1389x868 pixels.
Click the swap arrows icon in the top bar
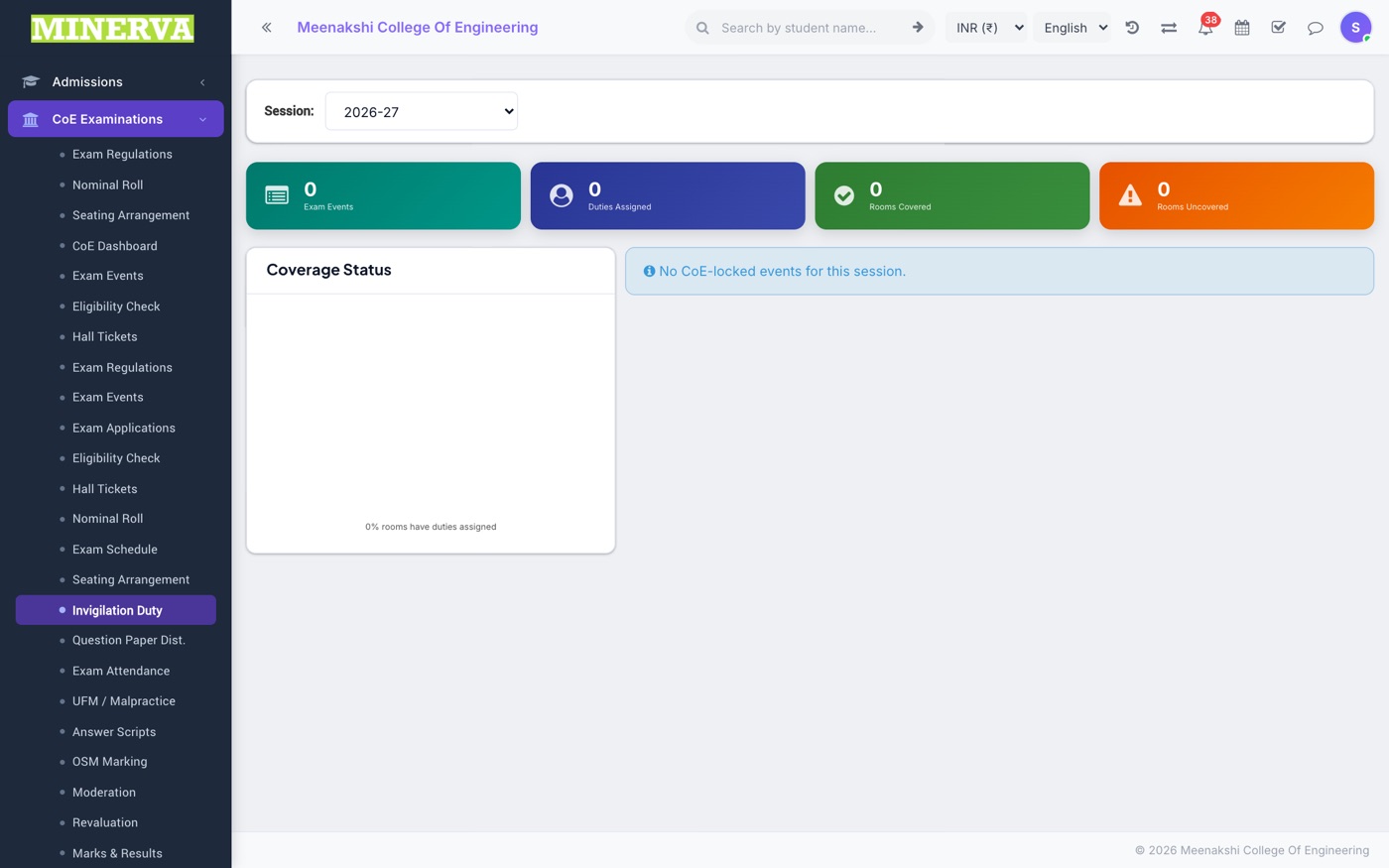click(x=1169, y=28)
